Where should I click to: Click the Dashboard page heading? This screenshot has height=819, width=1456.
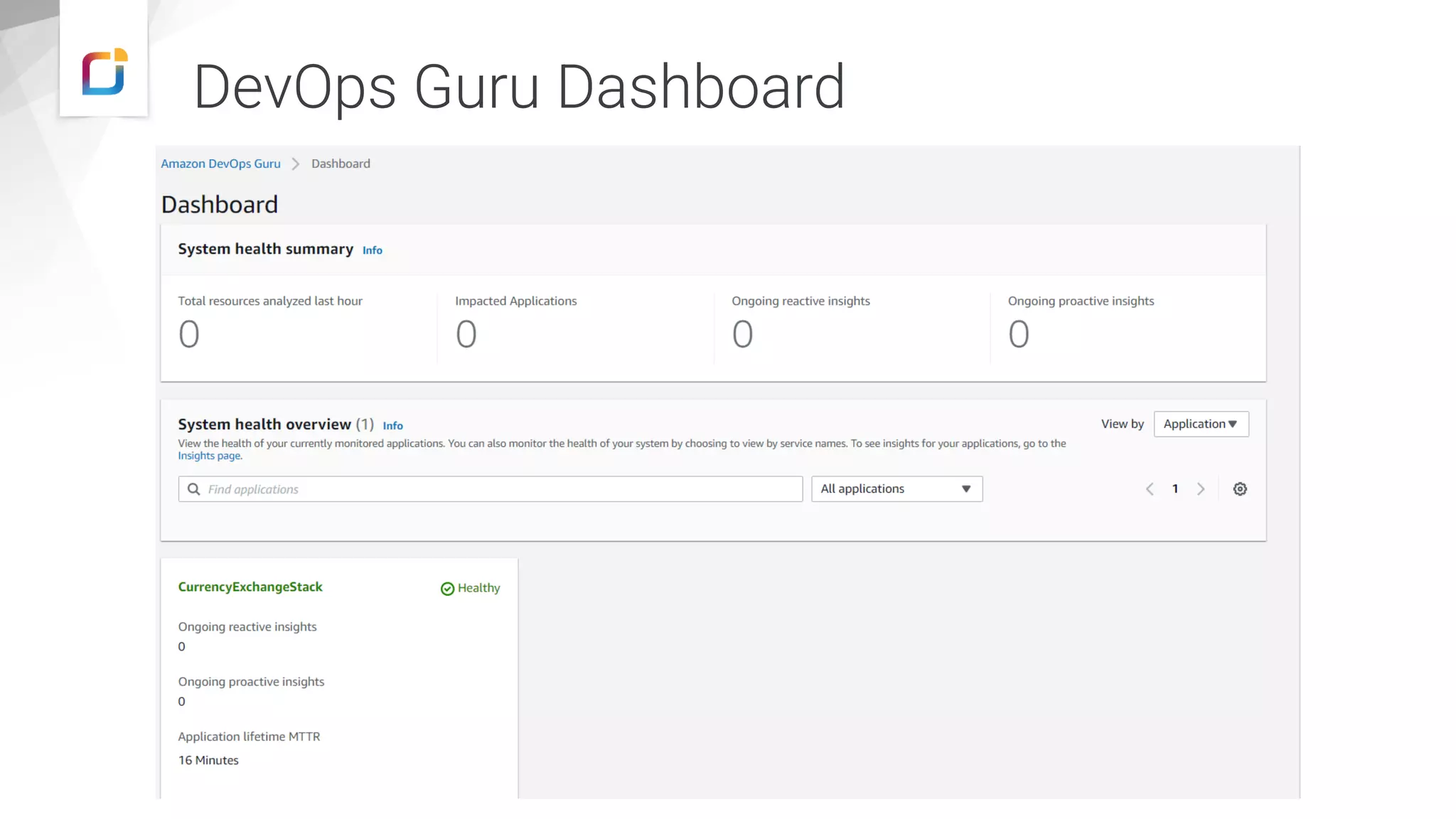220,205
